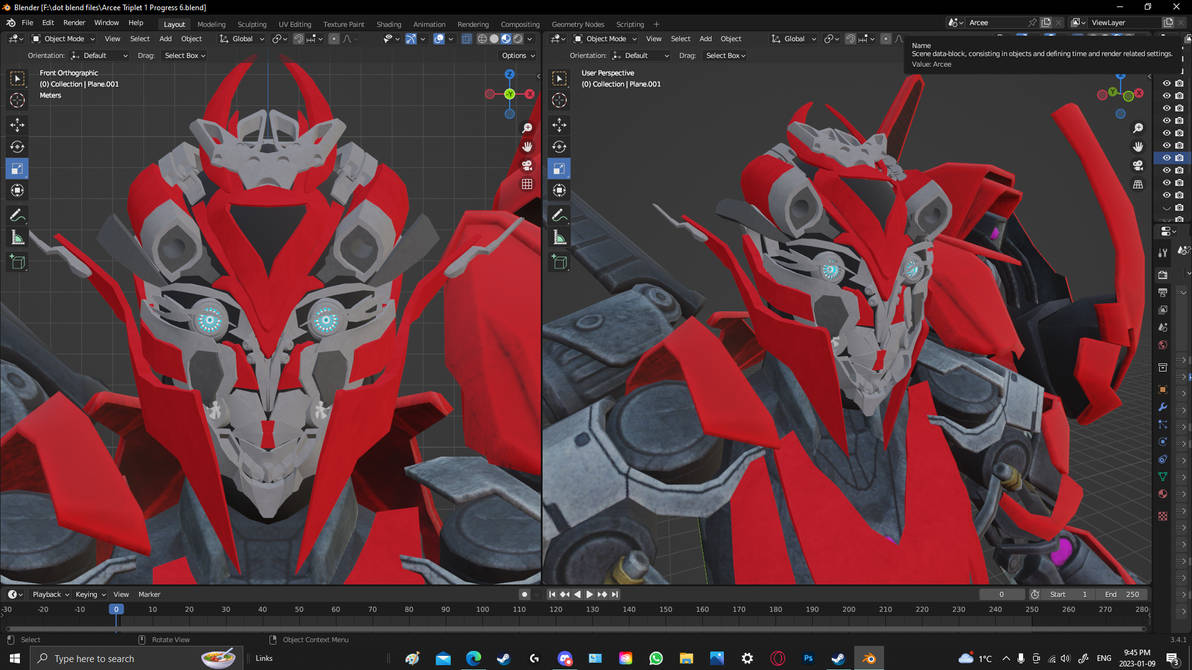Pick the Measure tool
This screenshot has height=670, width=1192.
point(17,239)
